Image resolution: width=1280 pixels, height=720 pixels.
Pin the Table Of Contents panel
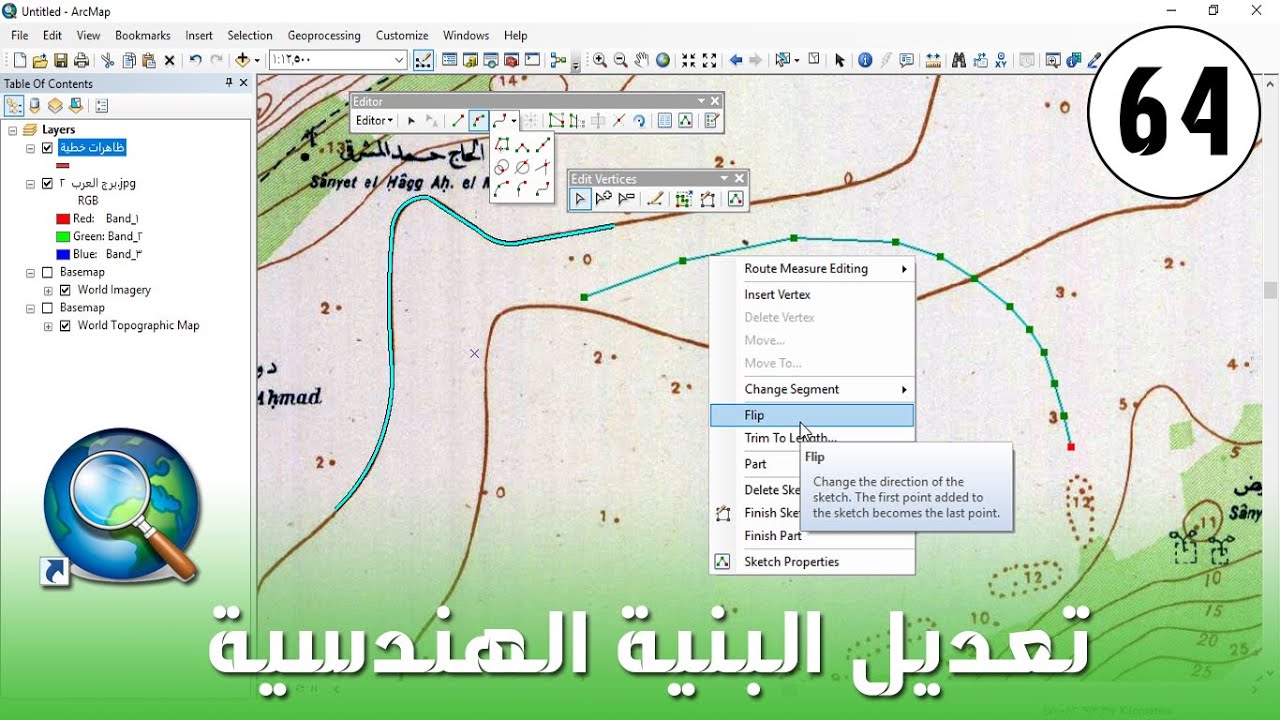229,83
